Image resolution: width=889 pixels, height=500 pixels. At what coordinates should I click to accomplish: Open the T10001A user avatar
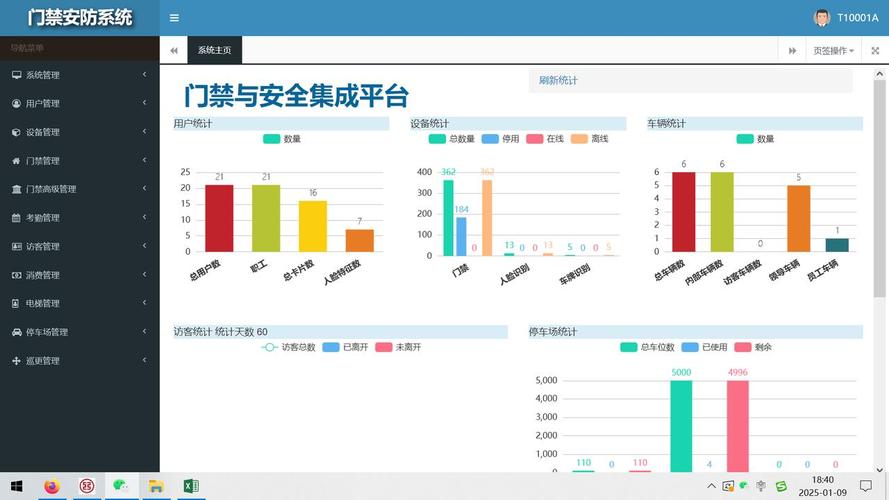pos(822,18)
